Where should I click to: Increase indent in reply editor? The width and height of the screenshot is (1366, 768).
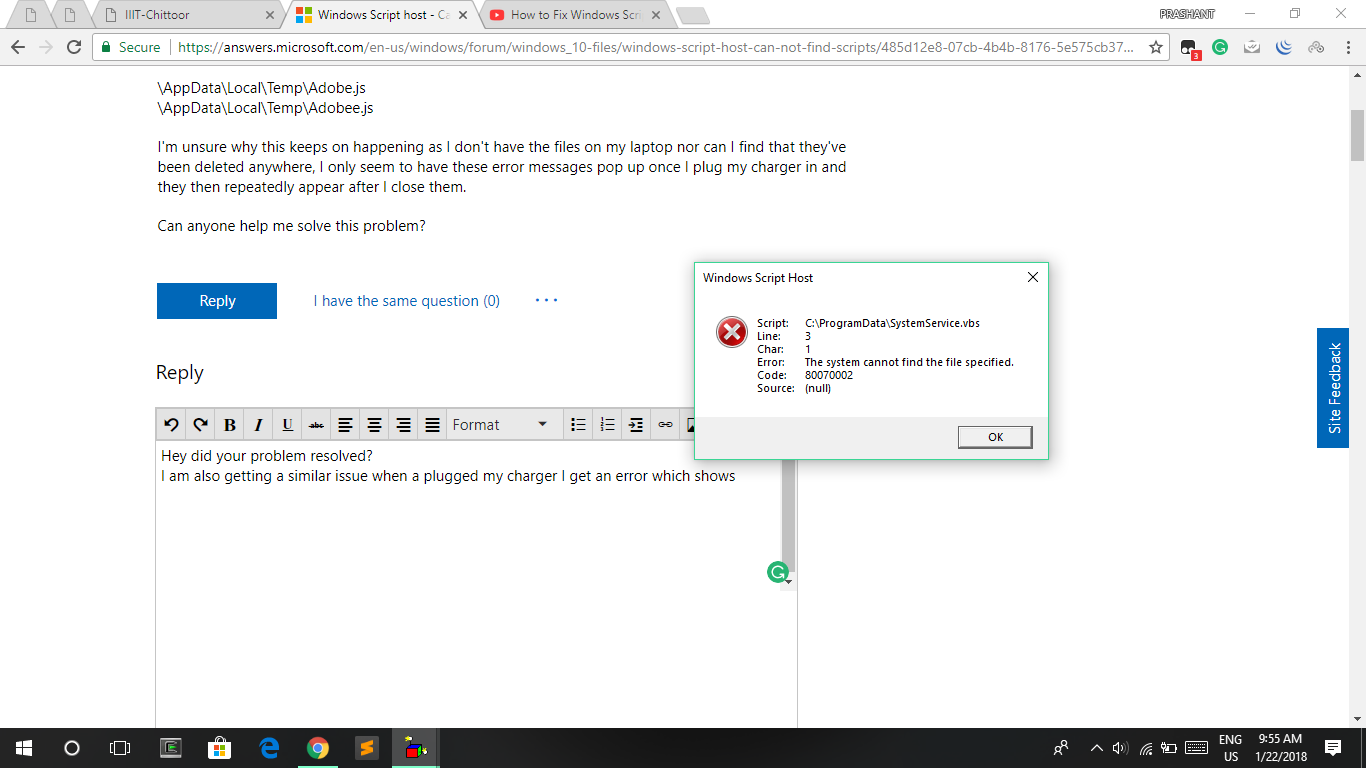pos(636,425)
